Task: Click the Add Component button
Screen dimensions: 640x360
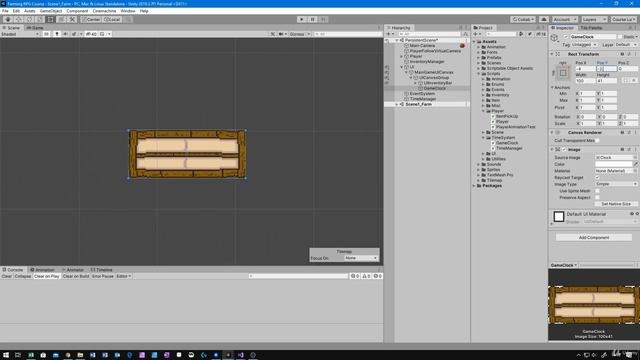Action: point(594,237)
